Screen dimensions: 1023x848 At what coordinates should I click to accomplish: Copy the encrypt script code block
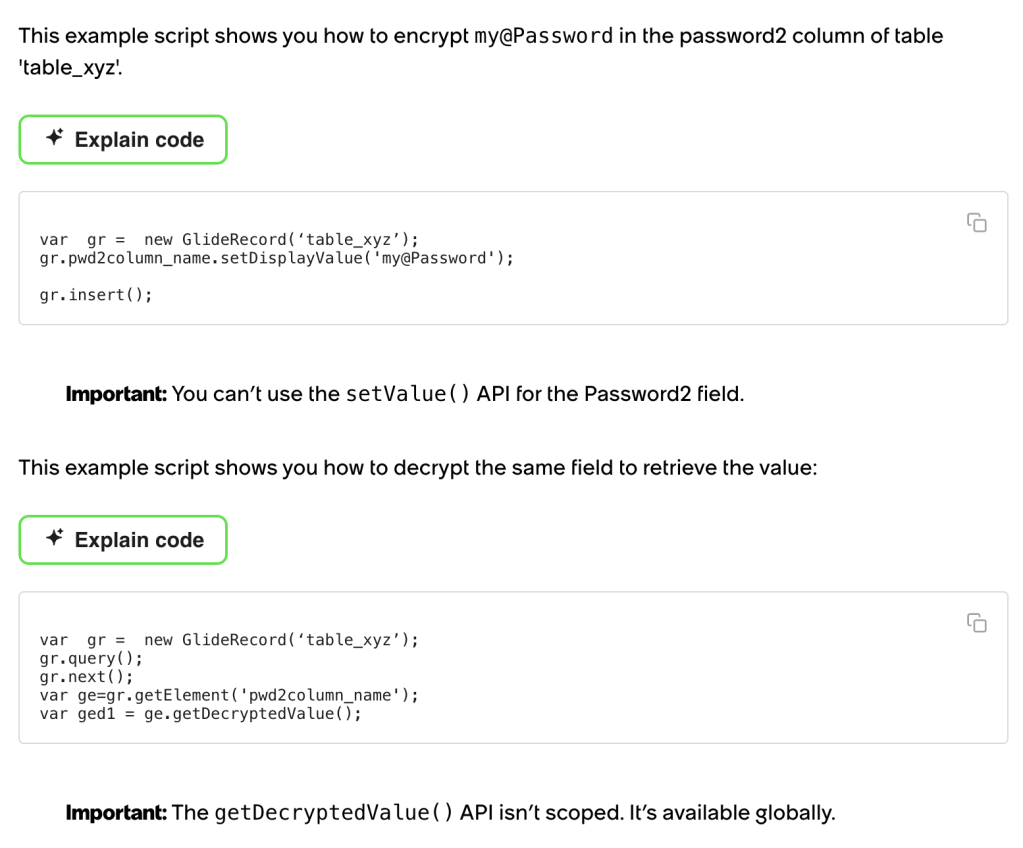click(x=977, y=222)
